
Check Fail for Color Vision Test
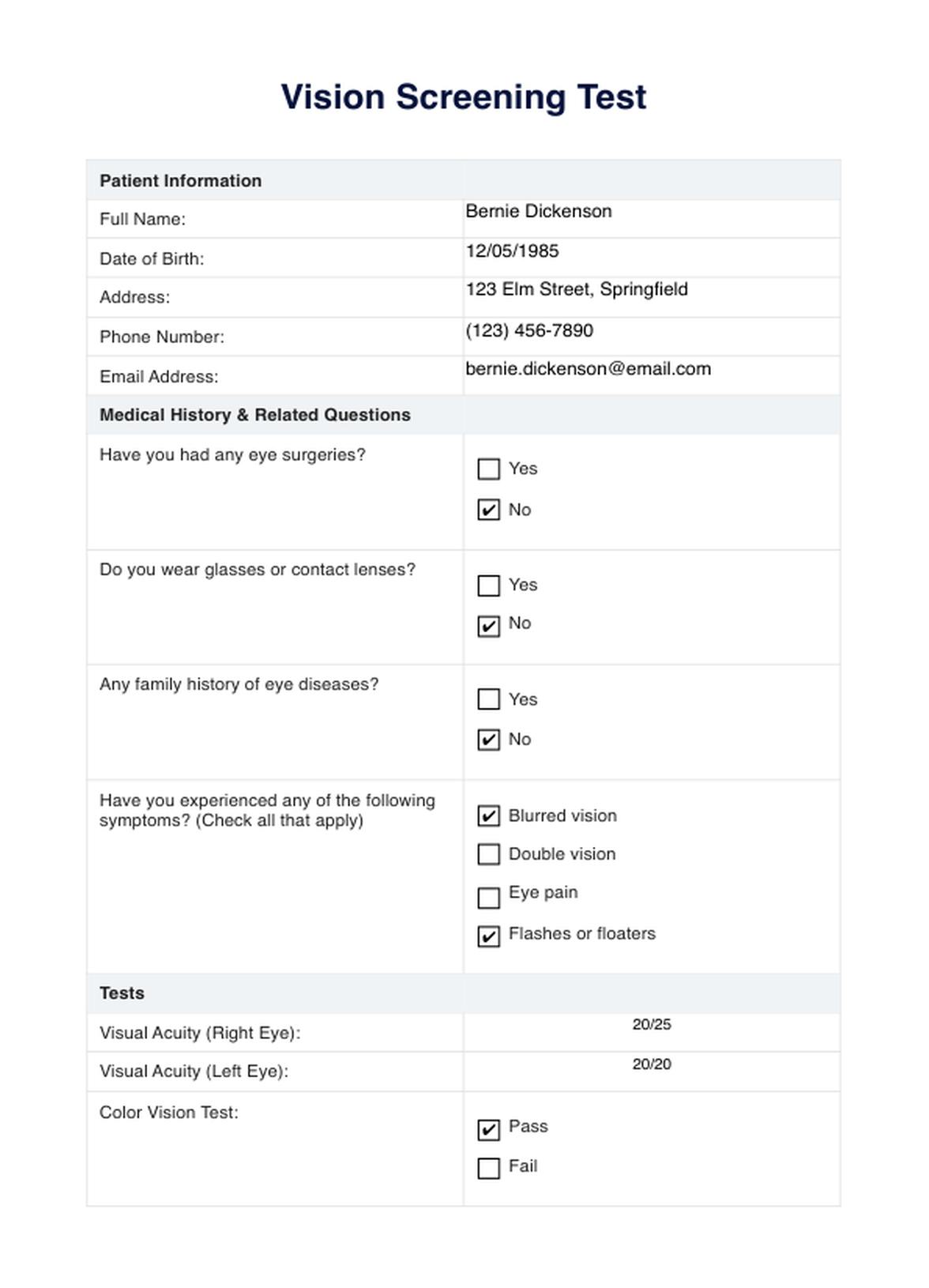(489, 1168)
